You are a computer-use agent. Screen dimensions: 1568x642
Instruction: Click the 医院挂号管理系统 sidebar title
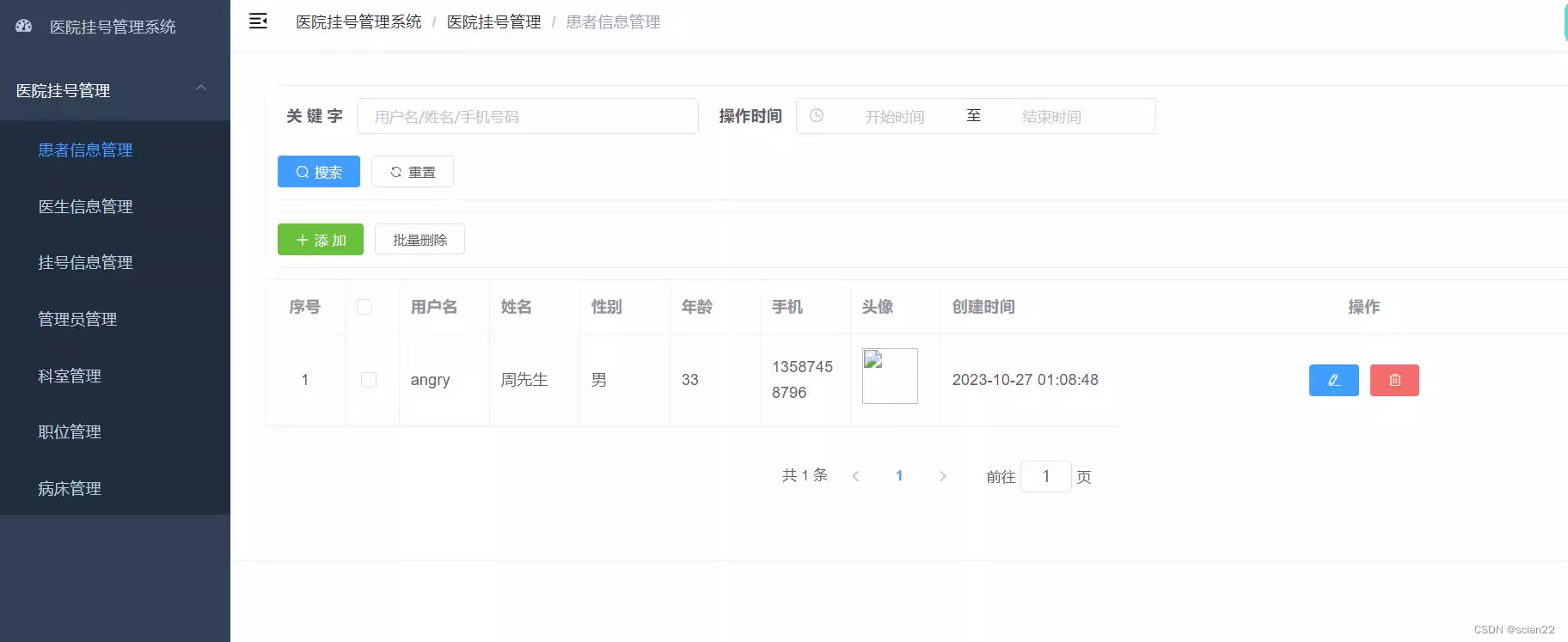point(113,27)
